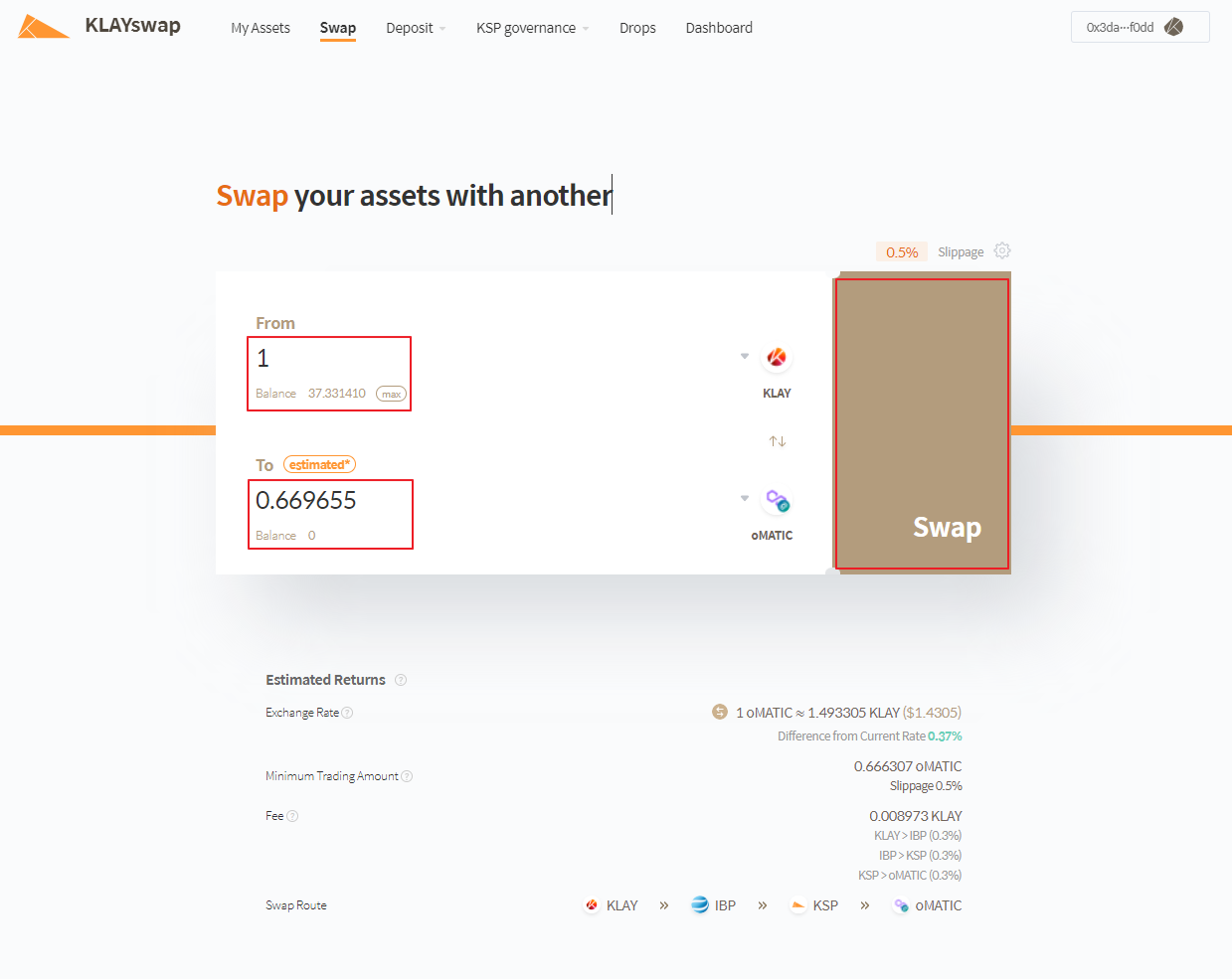Image resolution: width=1232 pixels, height=979 pixels.
Task: Expand the Deposit menu
Action: pos(416,28)
